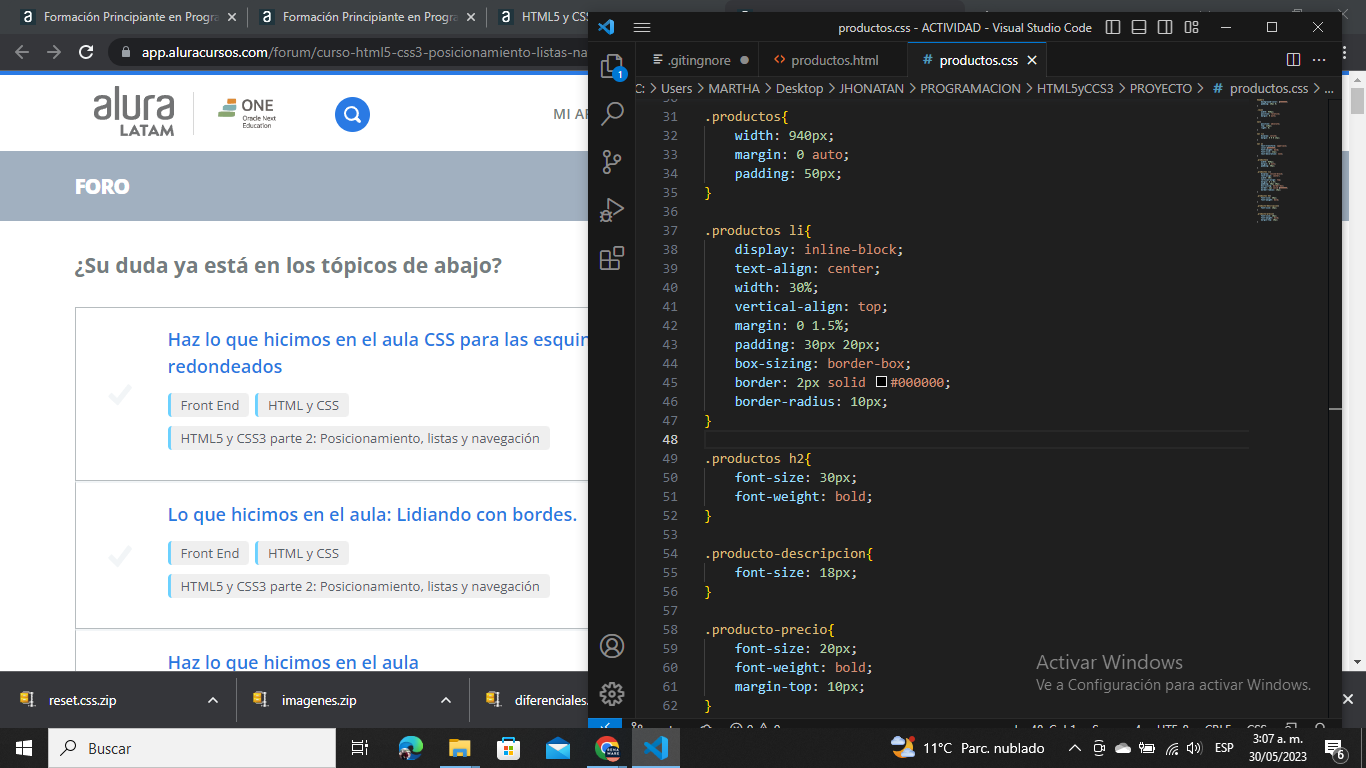The width and height of the screenshot is (1366, 768).
Task: Close the productos.css editor tab
Action: click(x=1032, y=60)
